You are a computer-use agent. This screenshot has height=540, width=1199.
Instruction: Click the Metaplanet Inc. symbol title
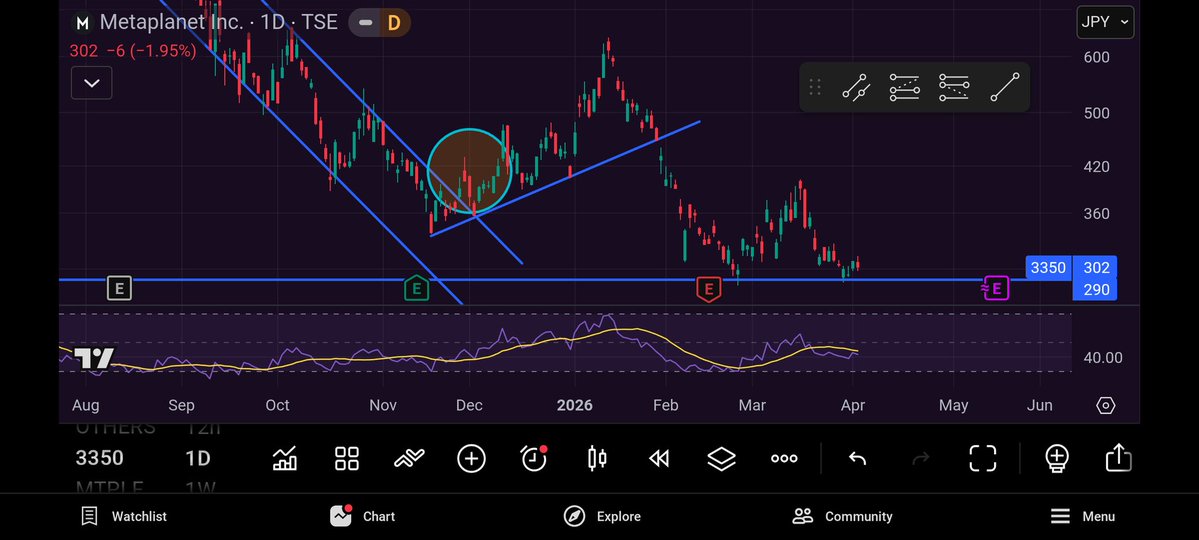(x=171, y=22)
